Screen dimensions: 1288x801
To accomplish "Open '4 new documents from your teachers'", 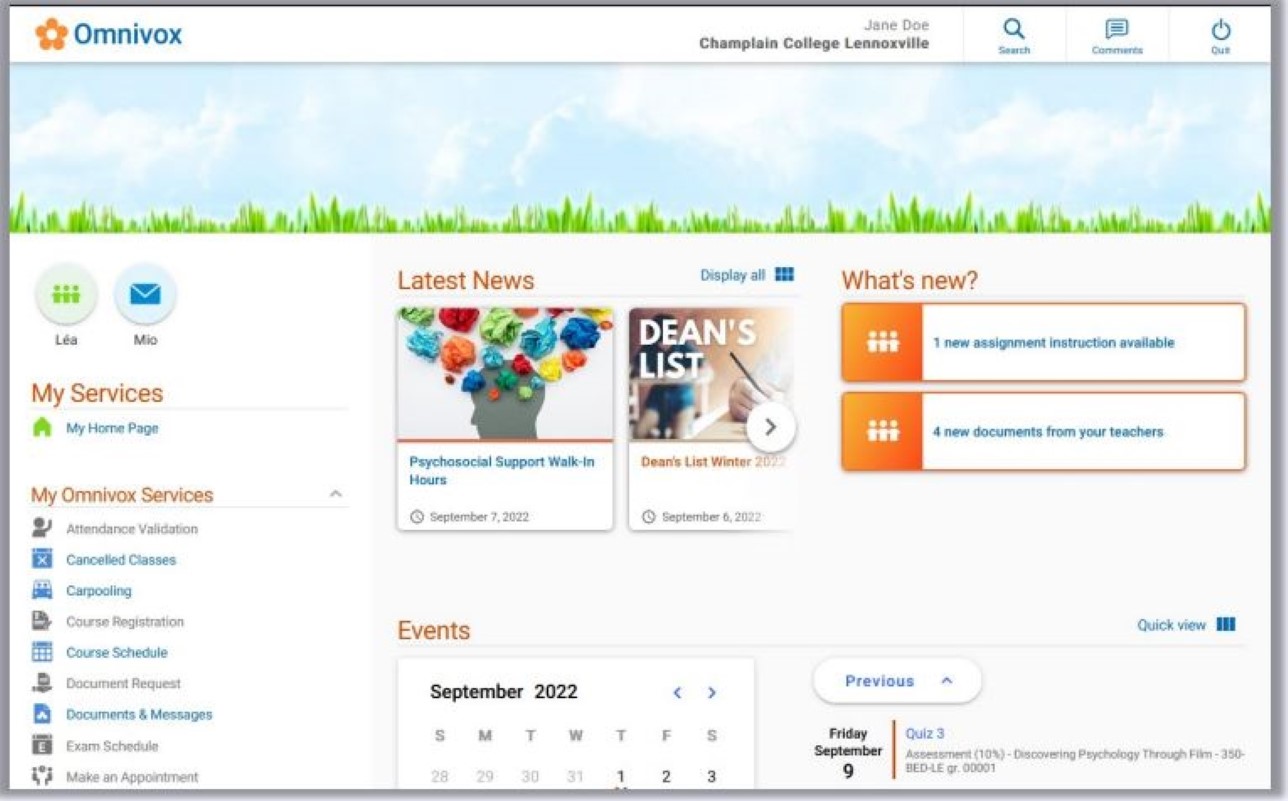I will 1048,432.
